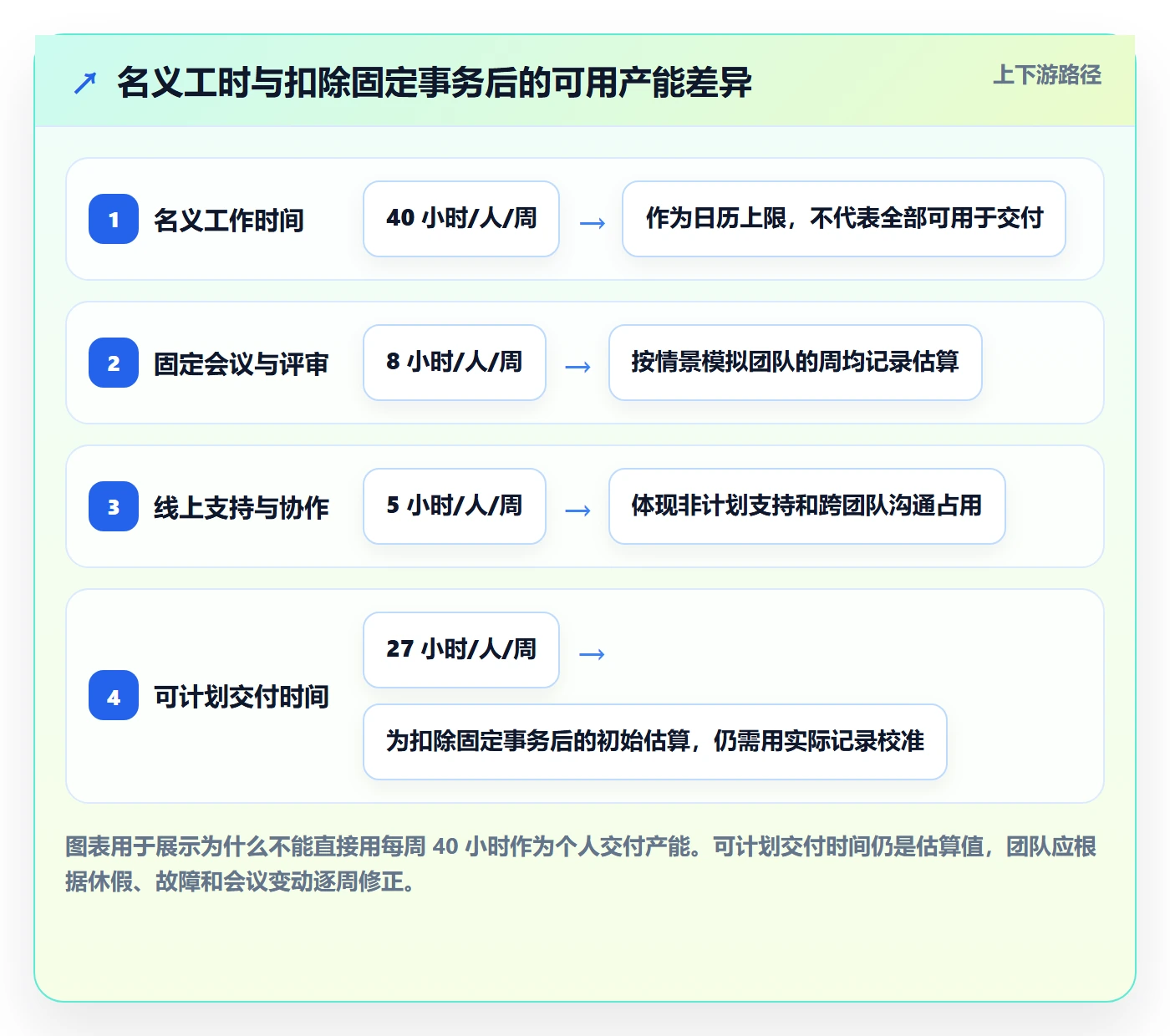
Task: Click the 27 小时/人/周 value box
Action: tap(461, 650)
